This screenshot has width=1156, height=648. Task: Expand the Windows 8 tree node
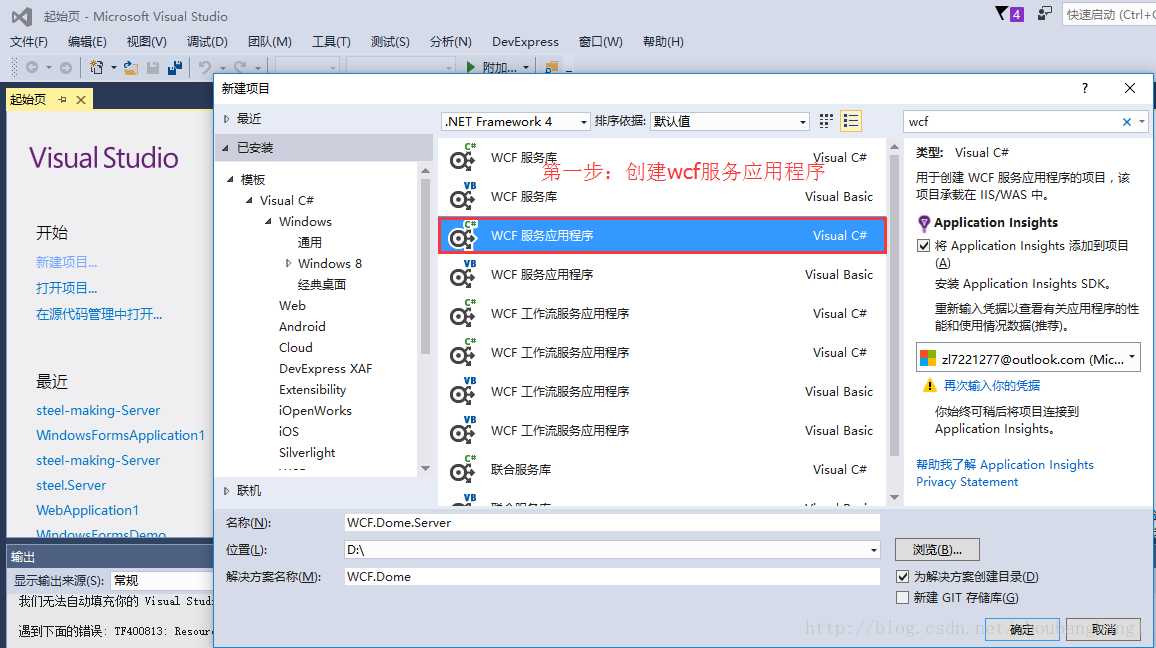(x=288, y=263)
